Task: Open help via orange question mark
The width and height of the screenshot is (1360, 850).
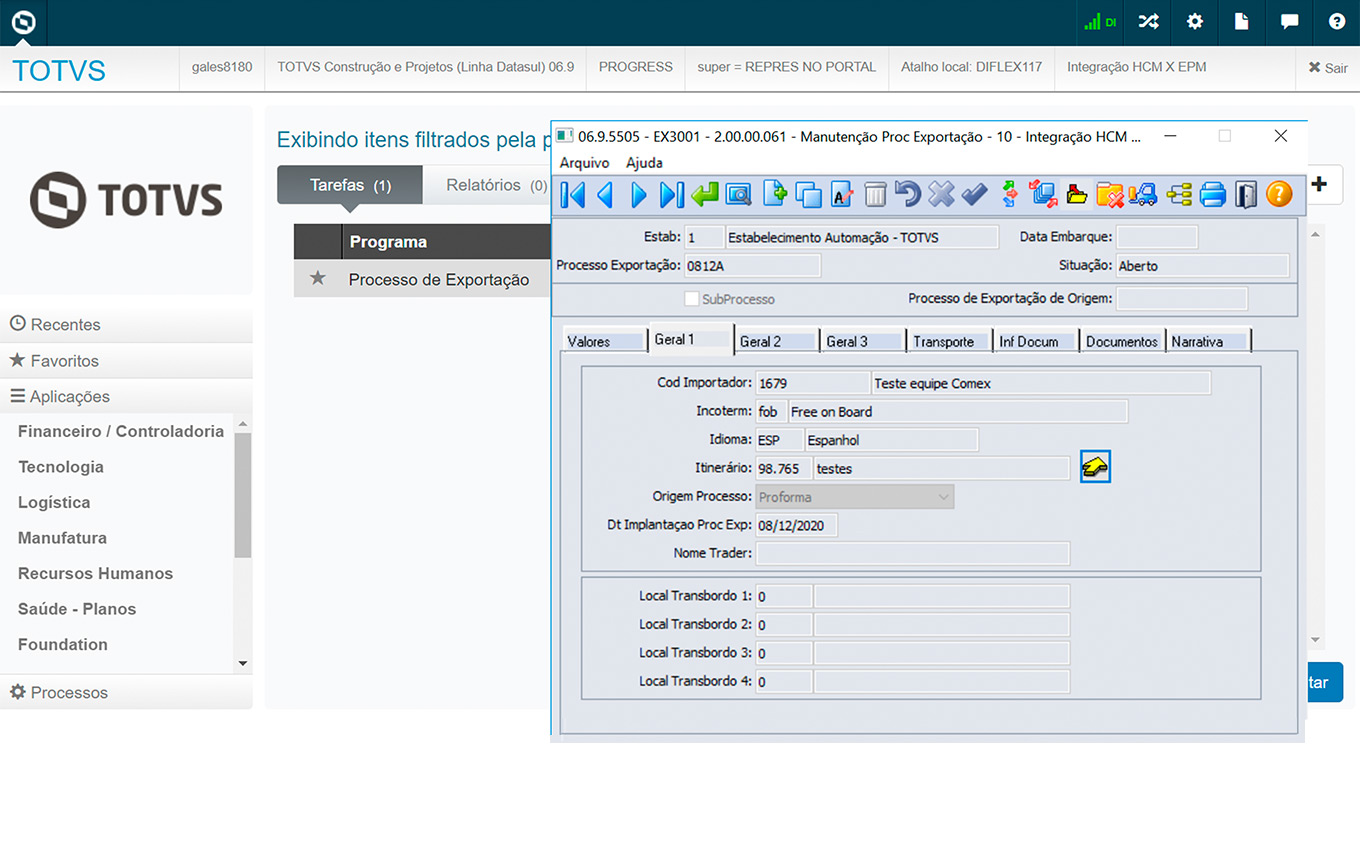Action: tap(1279, 194)
